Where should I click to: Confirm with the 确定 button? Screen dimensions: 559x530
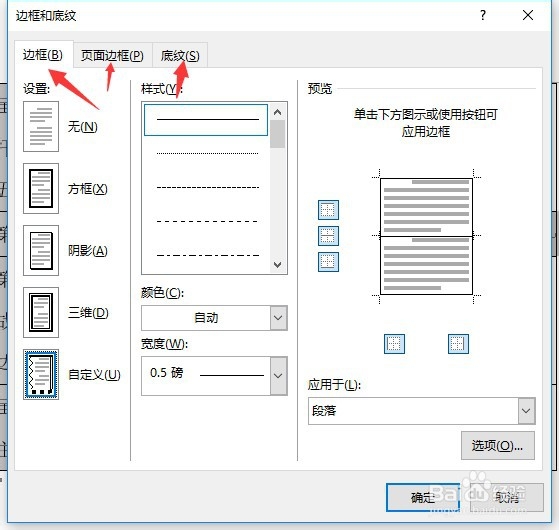[x=423, y=498]
